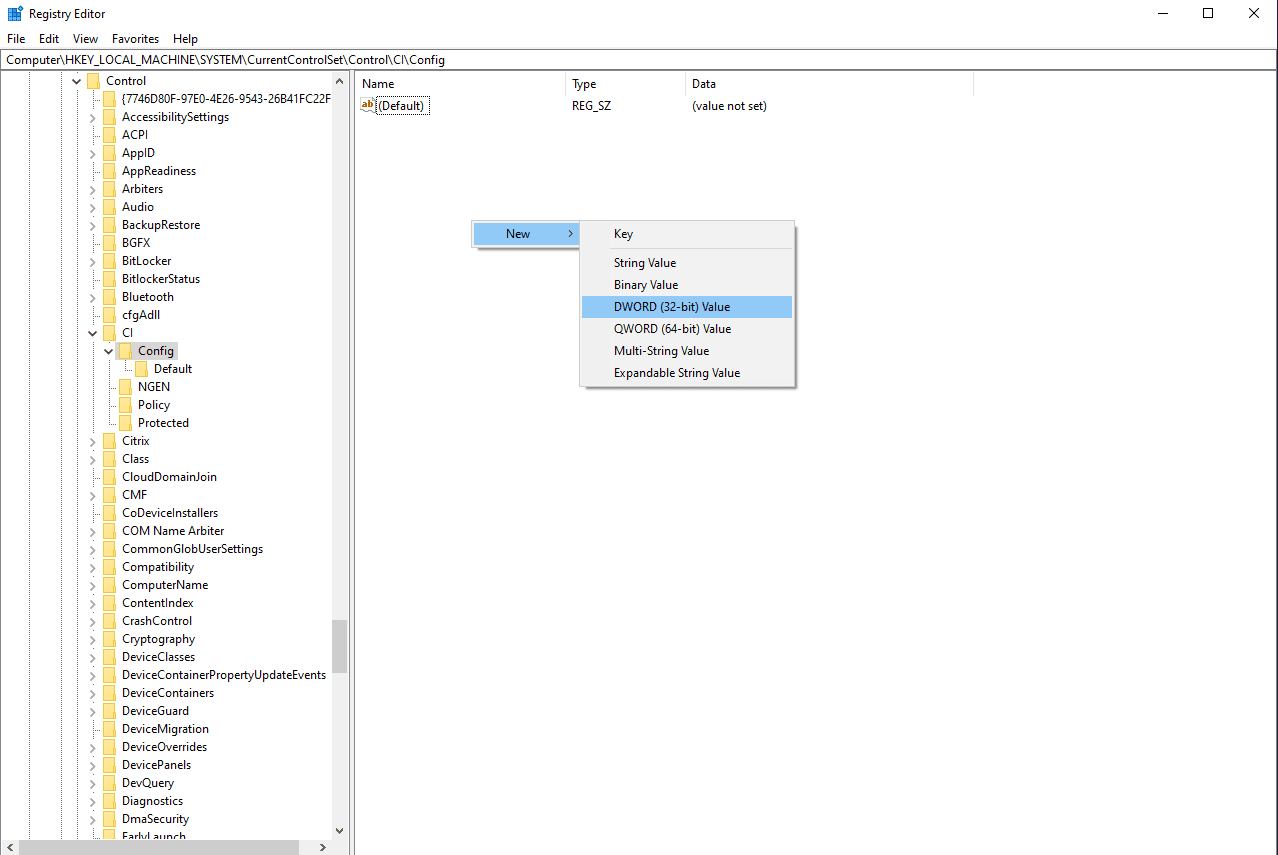Click the CI folder icon
The width and height of the screenshot is (1278, 855).
pos(109,333)
